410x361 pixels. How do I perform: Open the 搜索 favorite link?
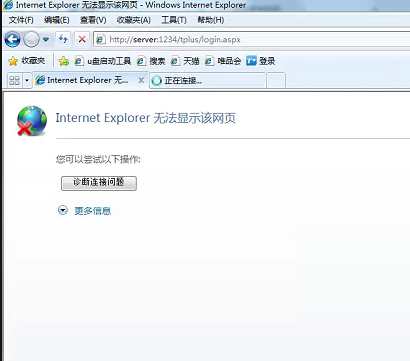pos(152,61)
